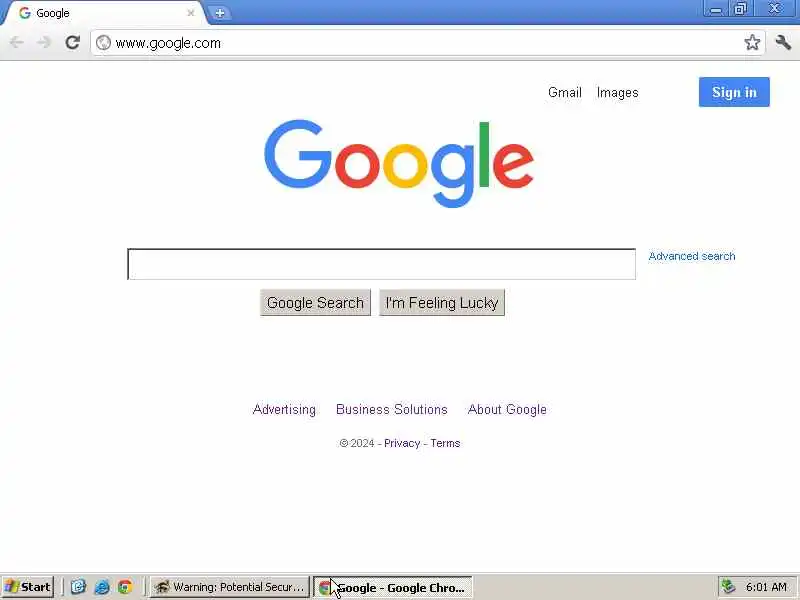The height and width of the screenshot is (600, 800).
Task: Open the Images link
Action: pos(617,92)
